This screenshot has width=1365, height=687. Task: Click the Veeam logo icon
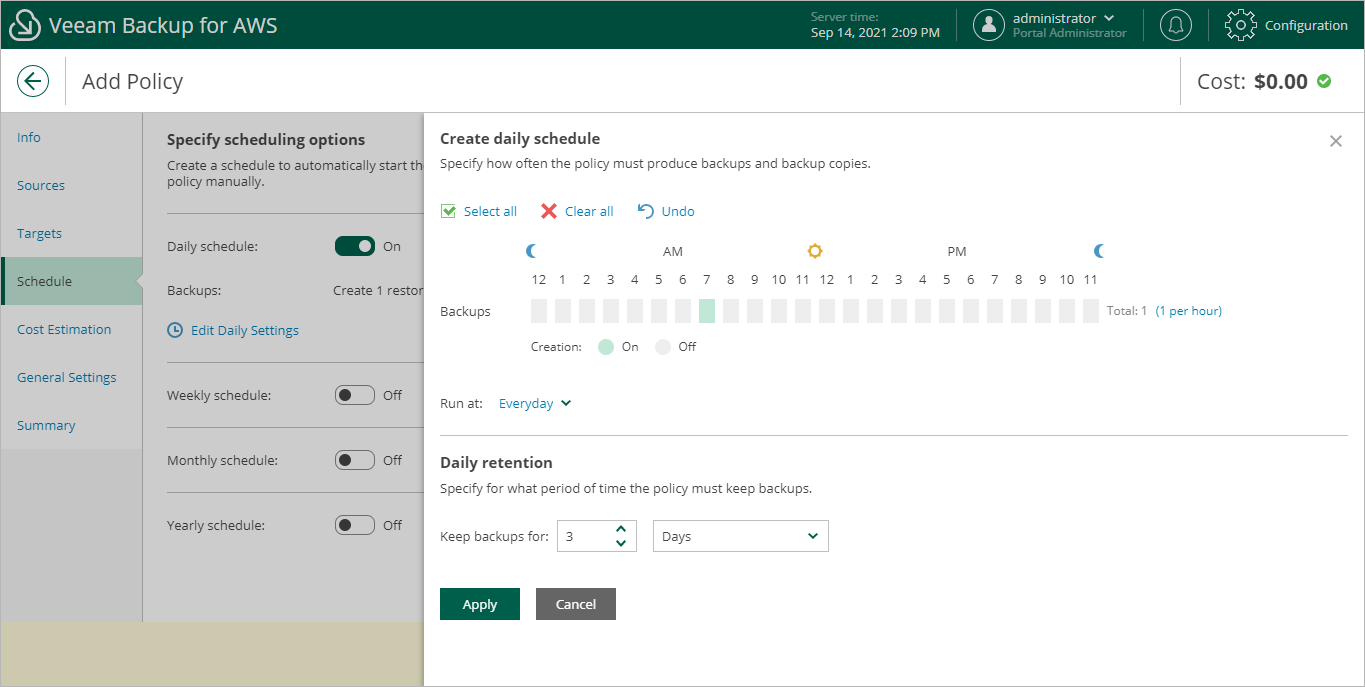pyautogui.click(x=24, y=25)
